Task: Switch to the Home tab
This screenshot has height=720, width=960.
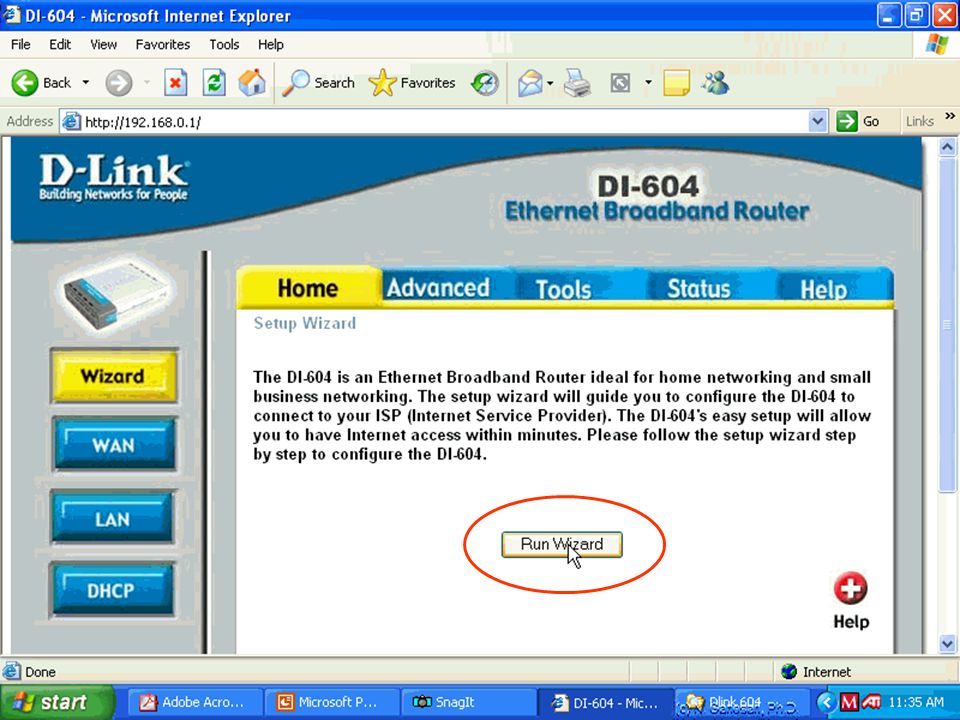Action: point(308,288)
